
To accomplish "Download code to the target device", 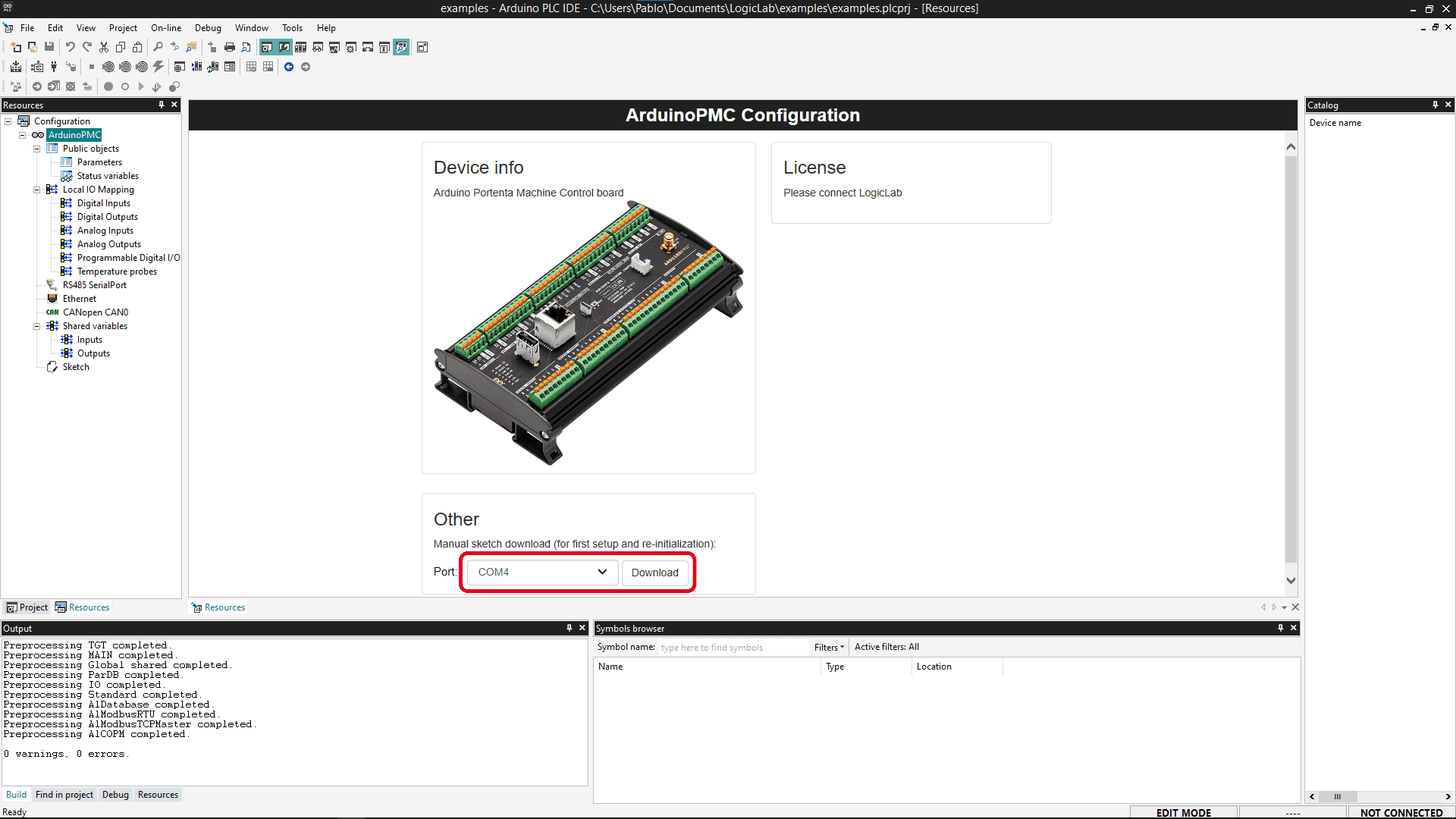I will pos(15,67).
